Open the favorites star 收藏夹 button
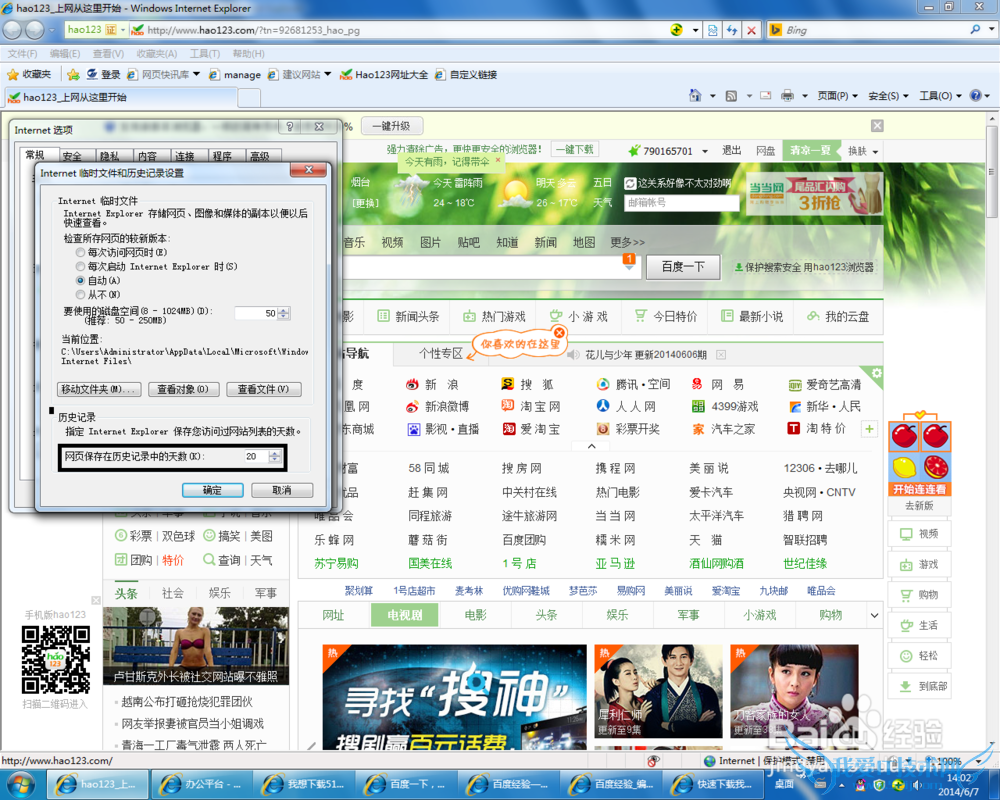Image resolution: width=1000 pixels, height=800 pixels. click(x=29, y=75)
